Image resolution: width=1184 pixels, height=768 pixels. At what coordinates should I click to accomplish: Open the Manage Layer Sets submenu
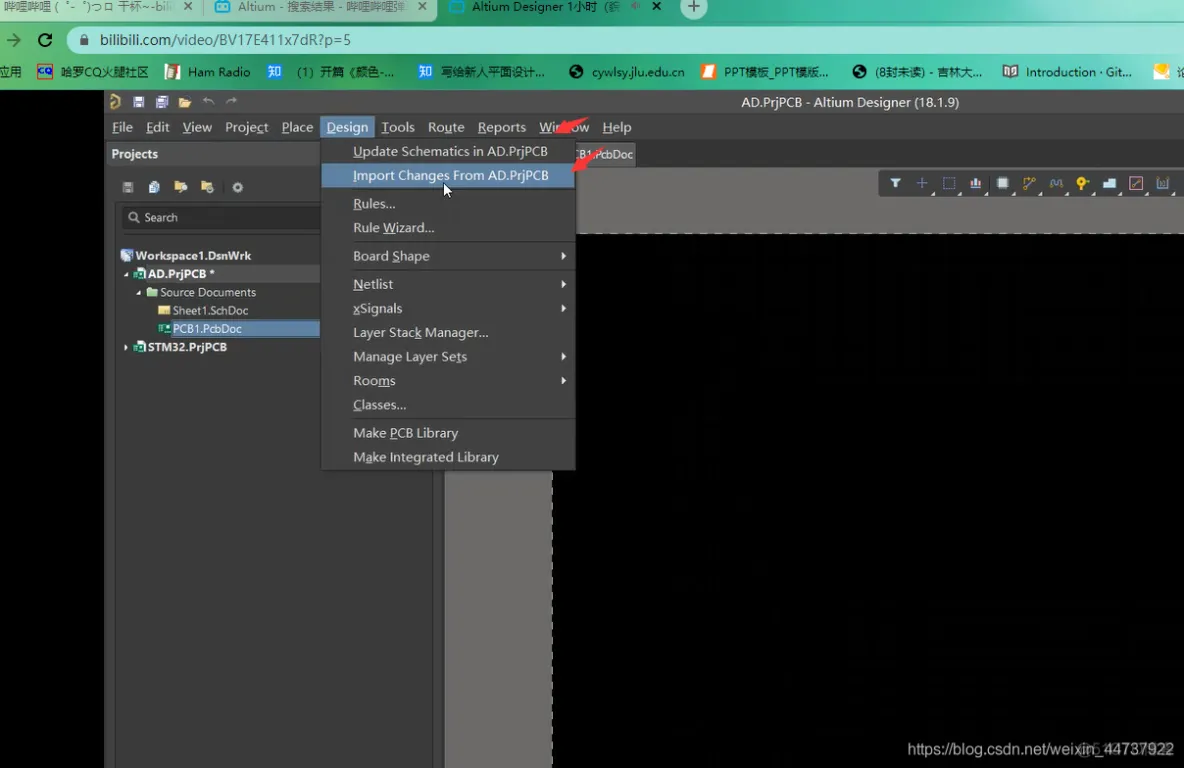(x=449, y=356)
